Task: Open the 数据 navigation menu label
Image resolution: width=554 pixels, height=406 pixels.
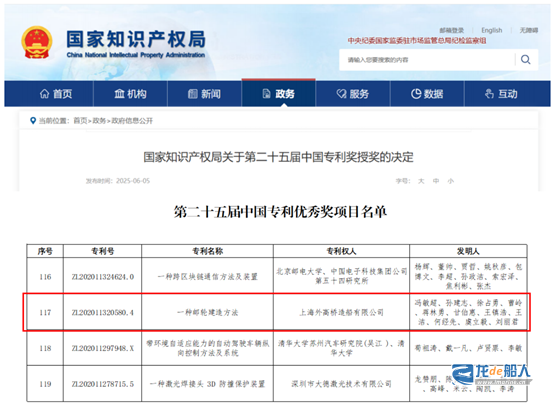Action: [x=434, y=94]
